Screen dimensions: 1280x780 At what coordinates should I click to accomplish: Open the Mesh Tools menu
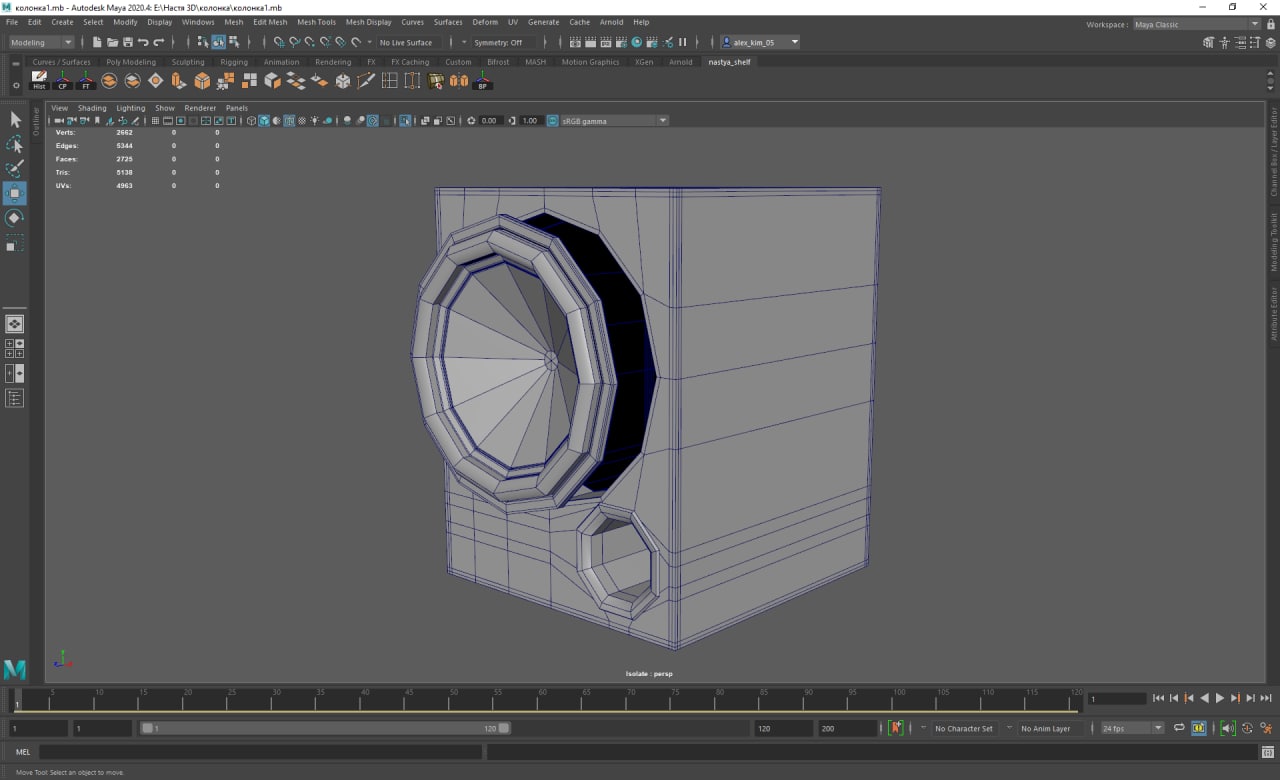point(316,21)
